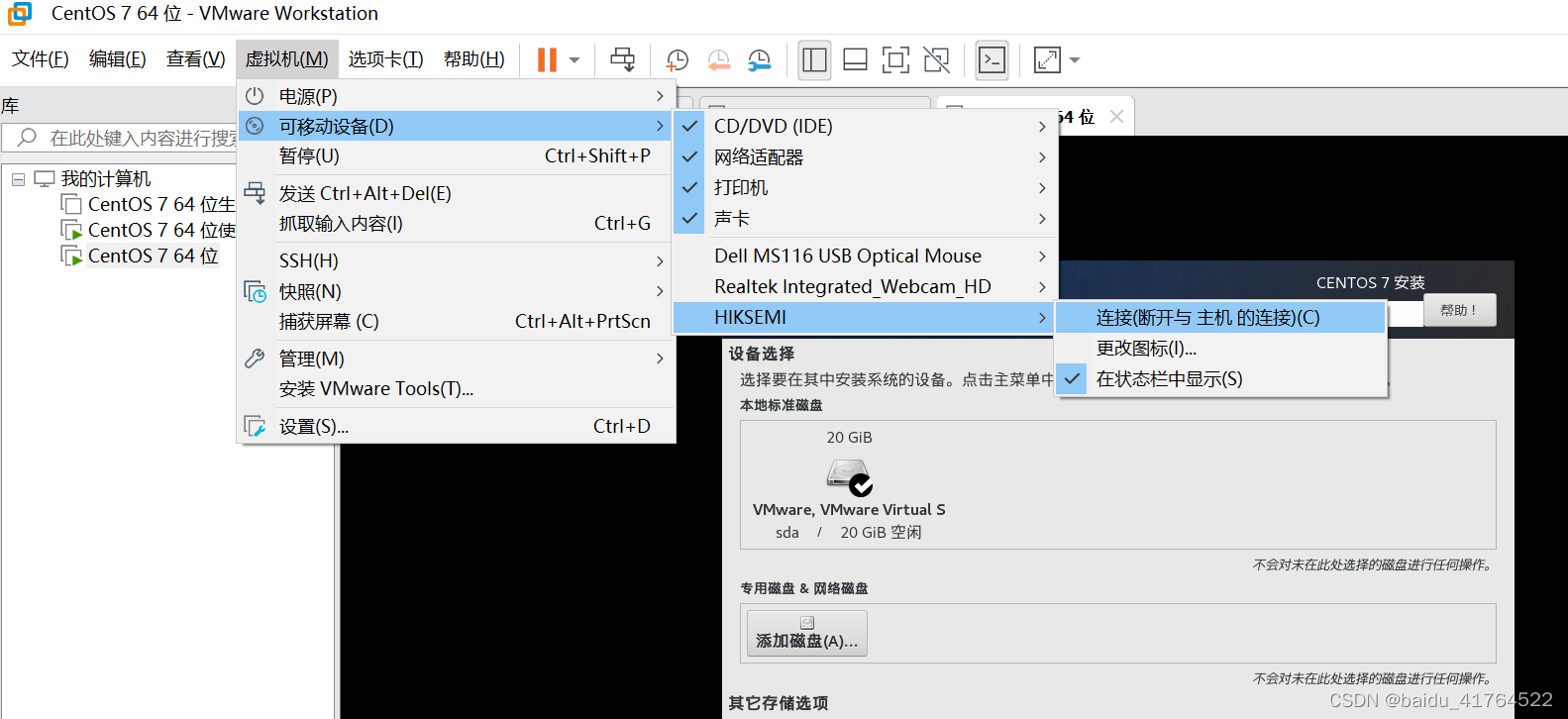
Task: Toggle the 网络适配器 checked device
Action: pyautogui.click(x=865, y=156)
